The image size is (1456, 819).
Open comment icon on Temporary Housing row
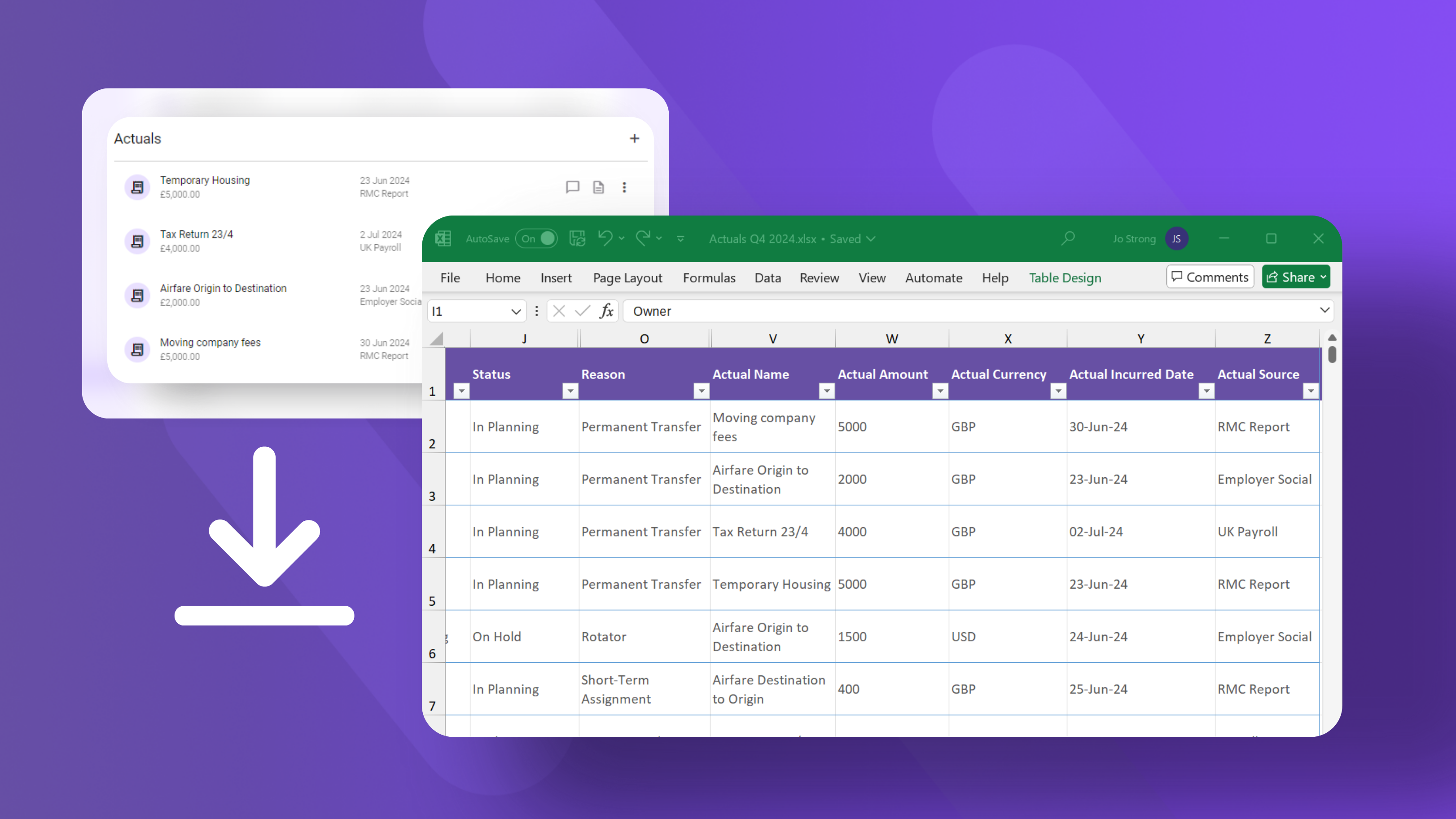[573, 187]
